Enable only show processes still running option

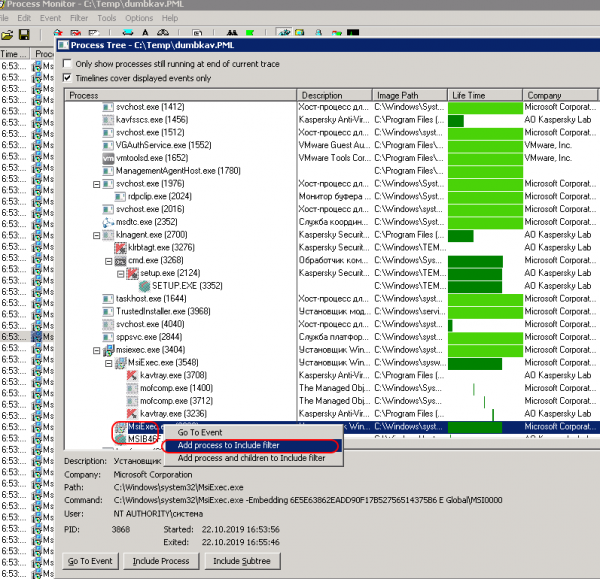(68, 64)
